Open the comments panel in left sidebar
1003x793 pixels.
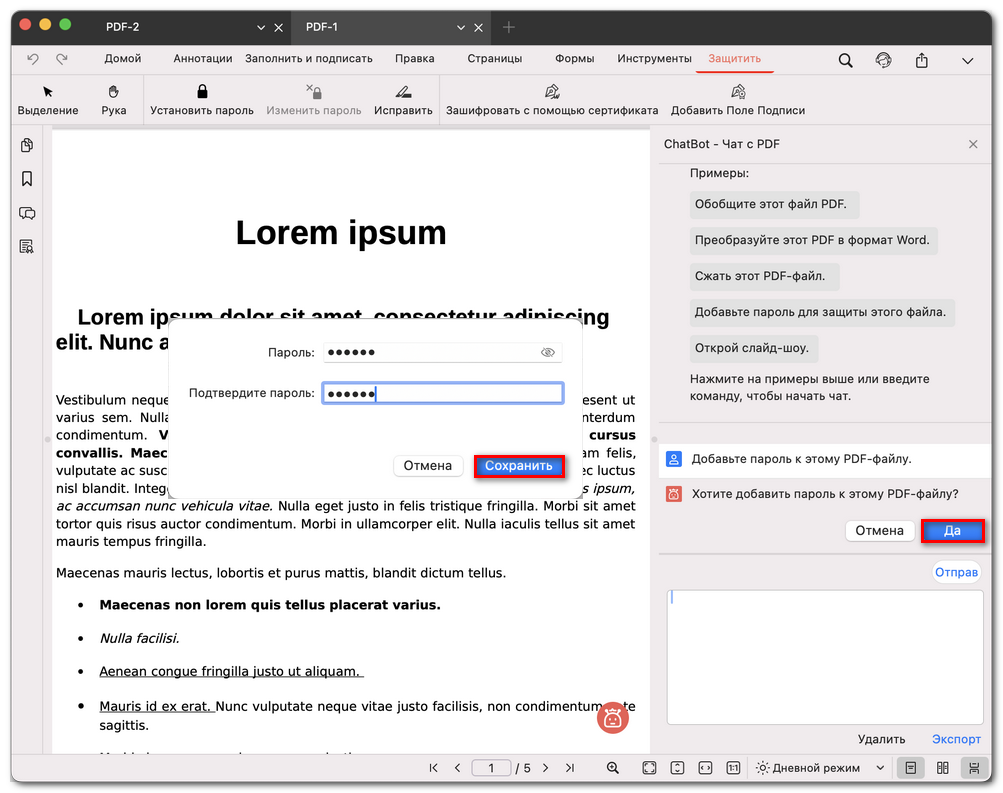(27, 213)
